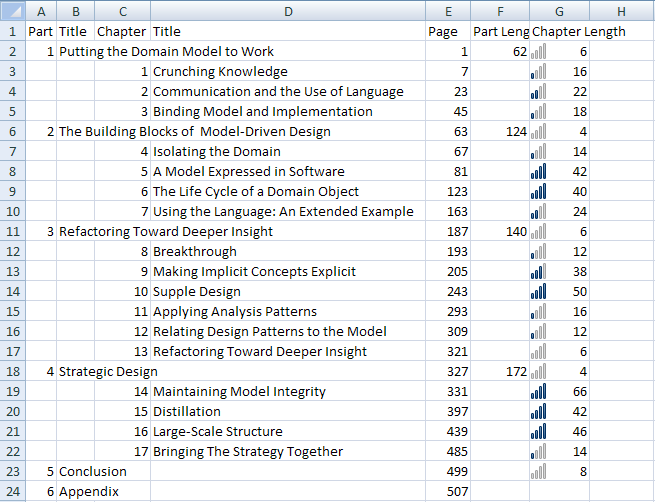655x502 pixels.
Task: Click page number 507
Action: (x=448, y=491)
